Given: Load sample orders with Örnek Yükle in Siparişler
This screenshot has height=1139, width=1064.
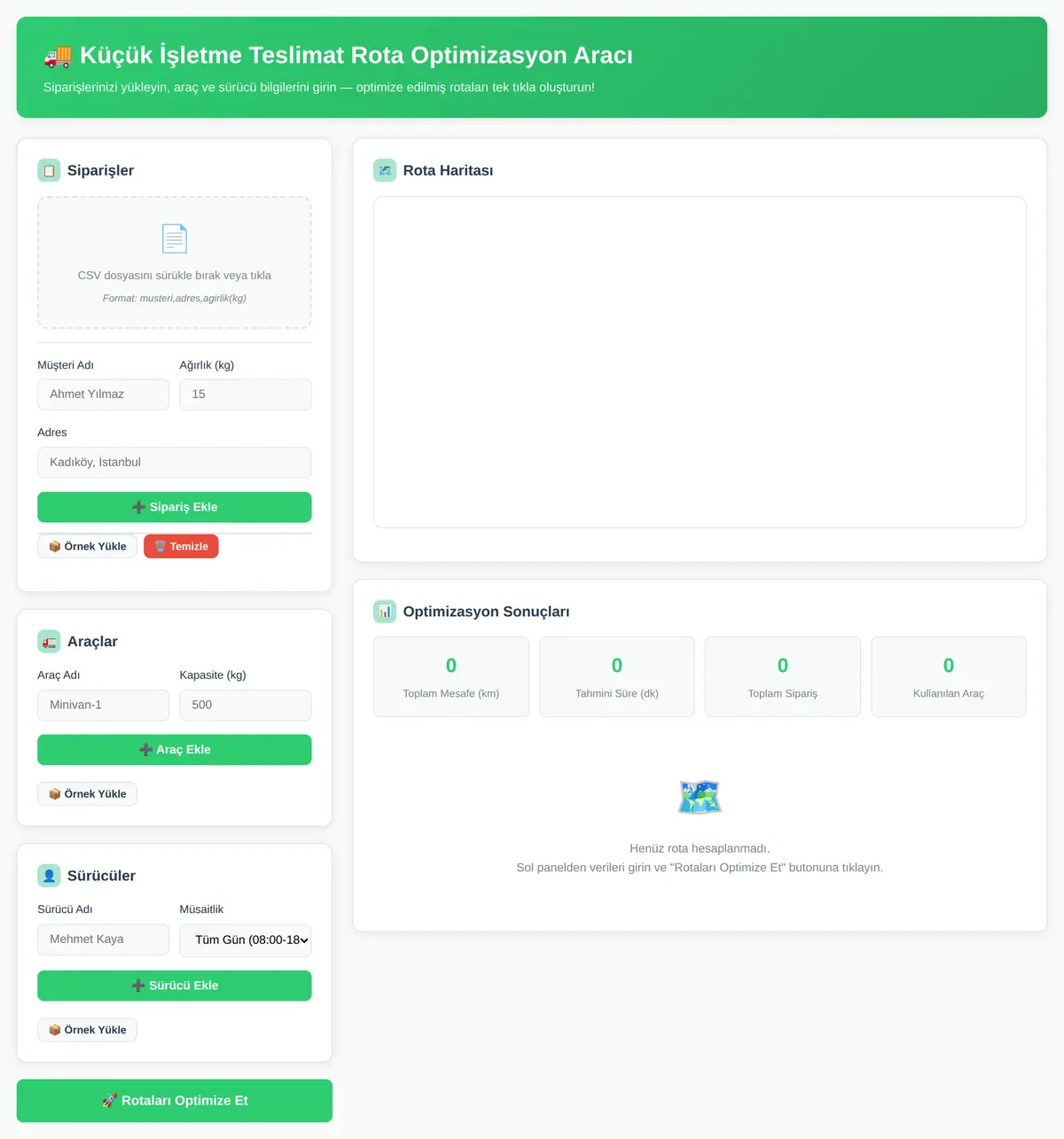Looking at the screenshot, I should click(x=87, y=546).
